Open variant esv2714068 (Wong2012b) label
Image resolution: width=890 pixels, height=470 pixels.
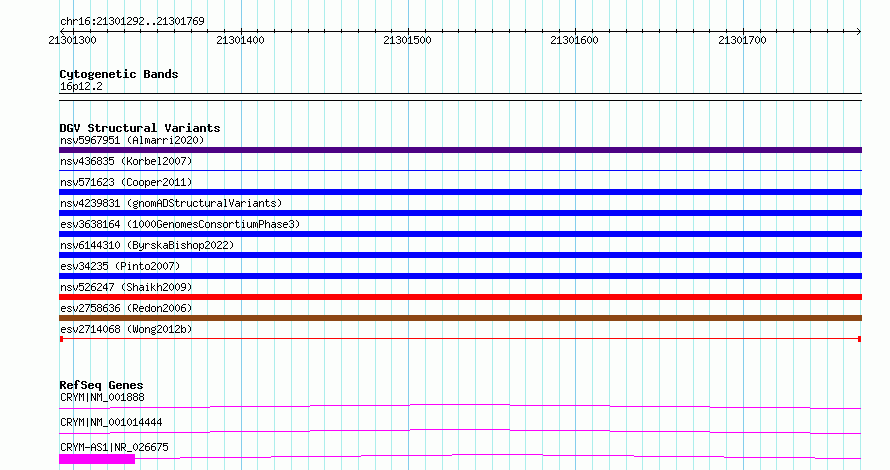[x=126, y=329]
